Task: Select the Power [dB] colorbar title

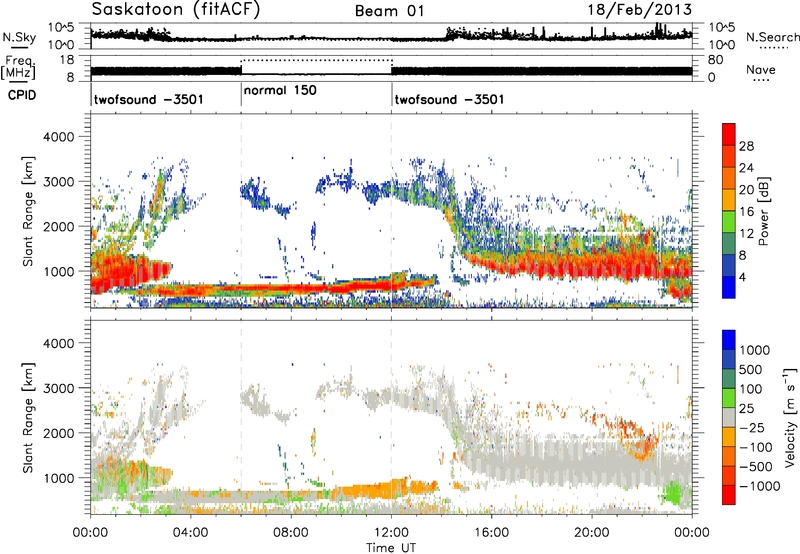Action: pyautogui.click(x=763, y=211)
